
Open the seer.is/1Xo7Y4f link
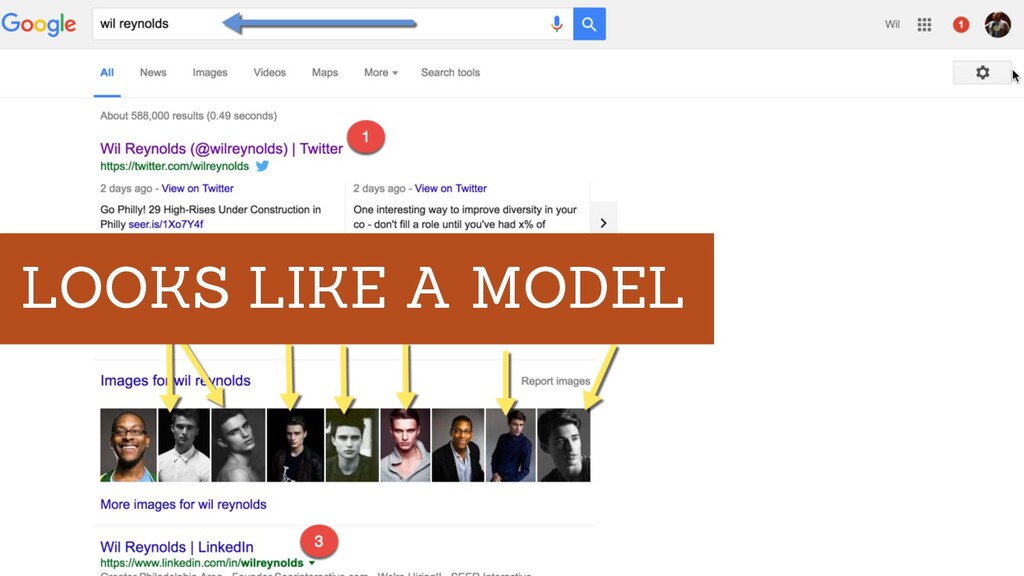point(166,224)
